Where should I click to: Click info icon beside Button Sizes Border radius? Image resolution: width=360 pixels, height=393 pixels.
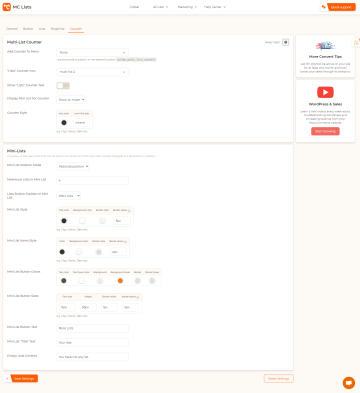click(138, 297)
